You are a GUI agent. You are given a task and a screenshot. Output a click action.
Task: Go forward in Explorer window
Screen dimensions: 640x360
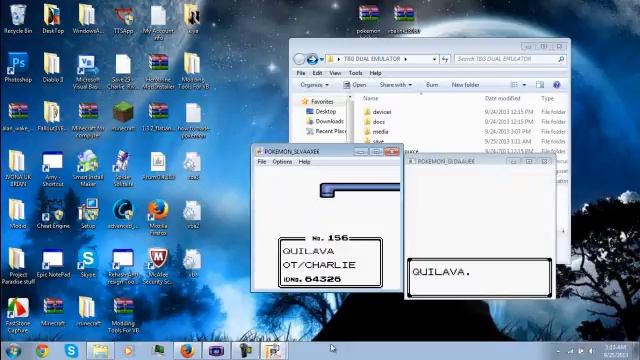tap(312, 59)
